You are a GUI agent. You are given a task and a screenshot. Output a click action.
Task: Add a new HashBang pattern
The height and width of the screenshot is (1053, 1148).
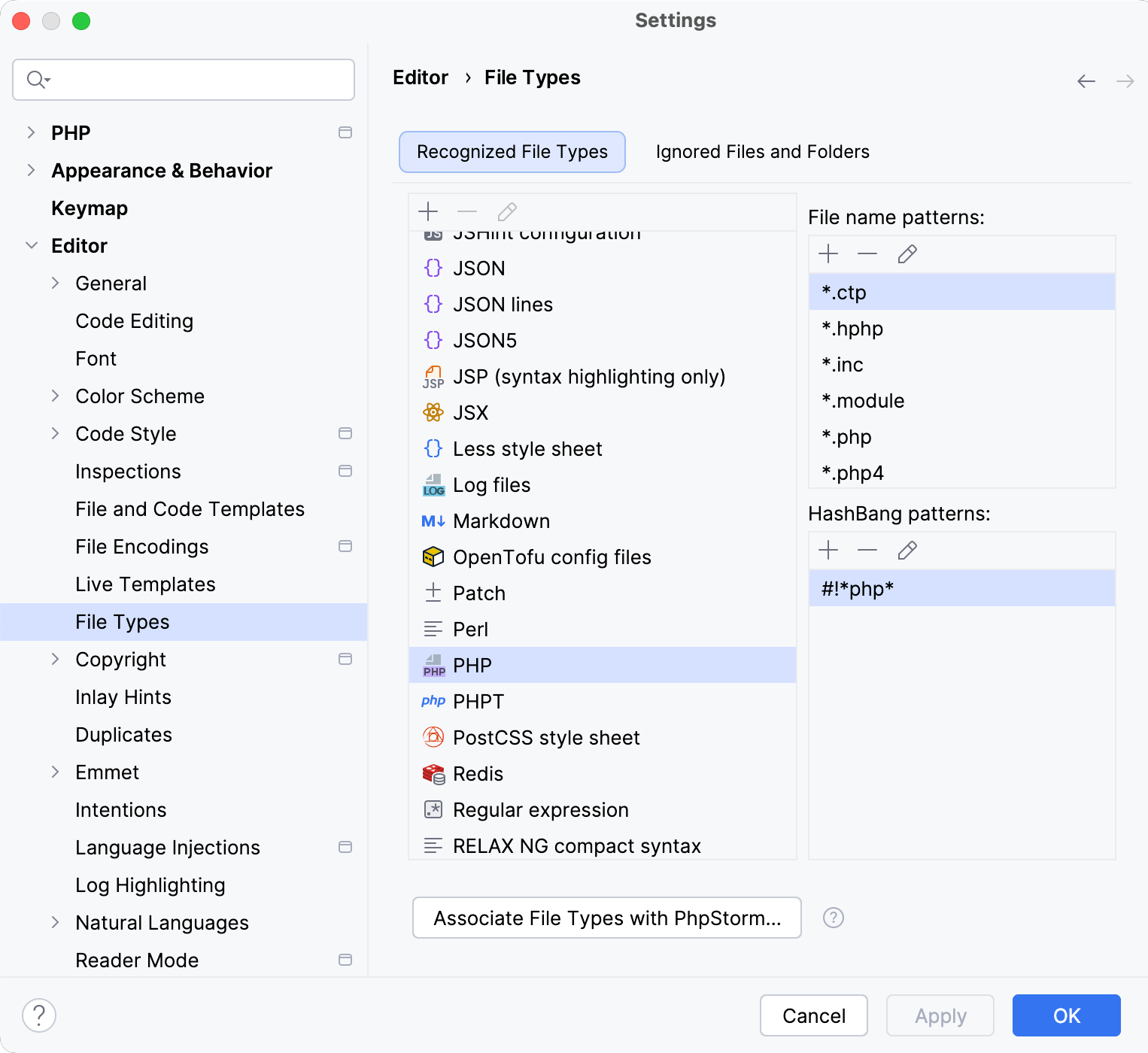[x=828, y=550]
